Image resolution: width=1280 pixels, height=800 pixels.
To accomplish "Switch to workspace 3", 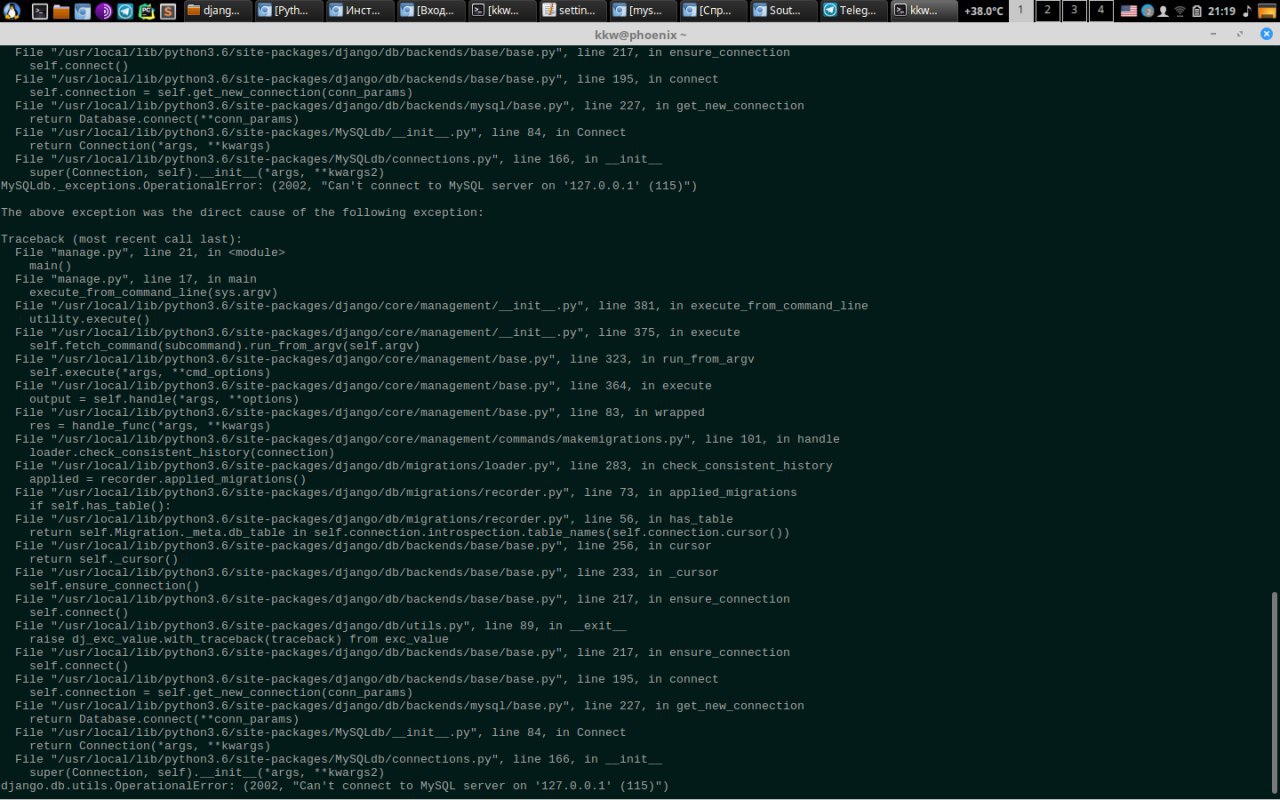I will coord(1074,11).
